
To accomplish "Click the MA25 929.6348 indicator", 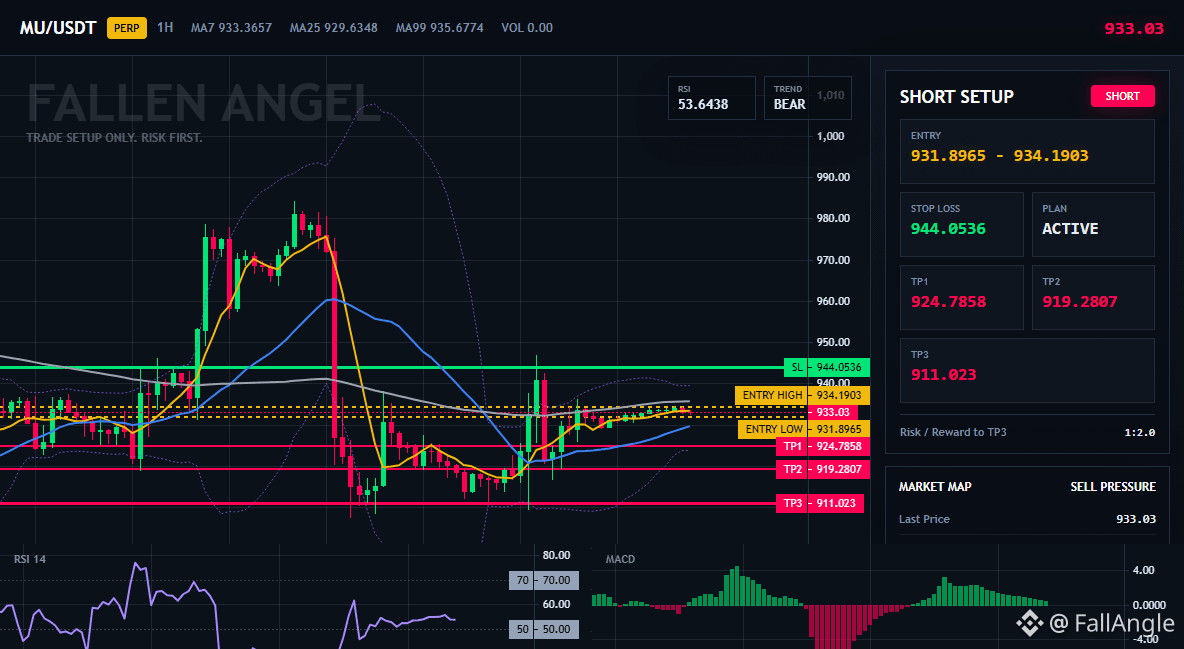I will point(334,28).
